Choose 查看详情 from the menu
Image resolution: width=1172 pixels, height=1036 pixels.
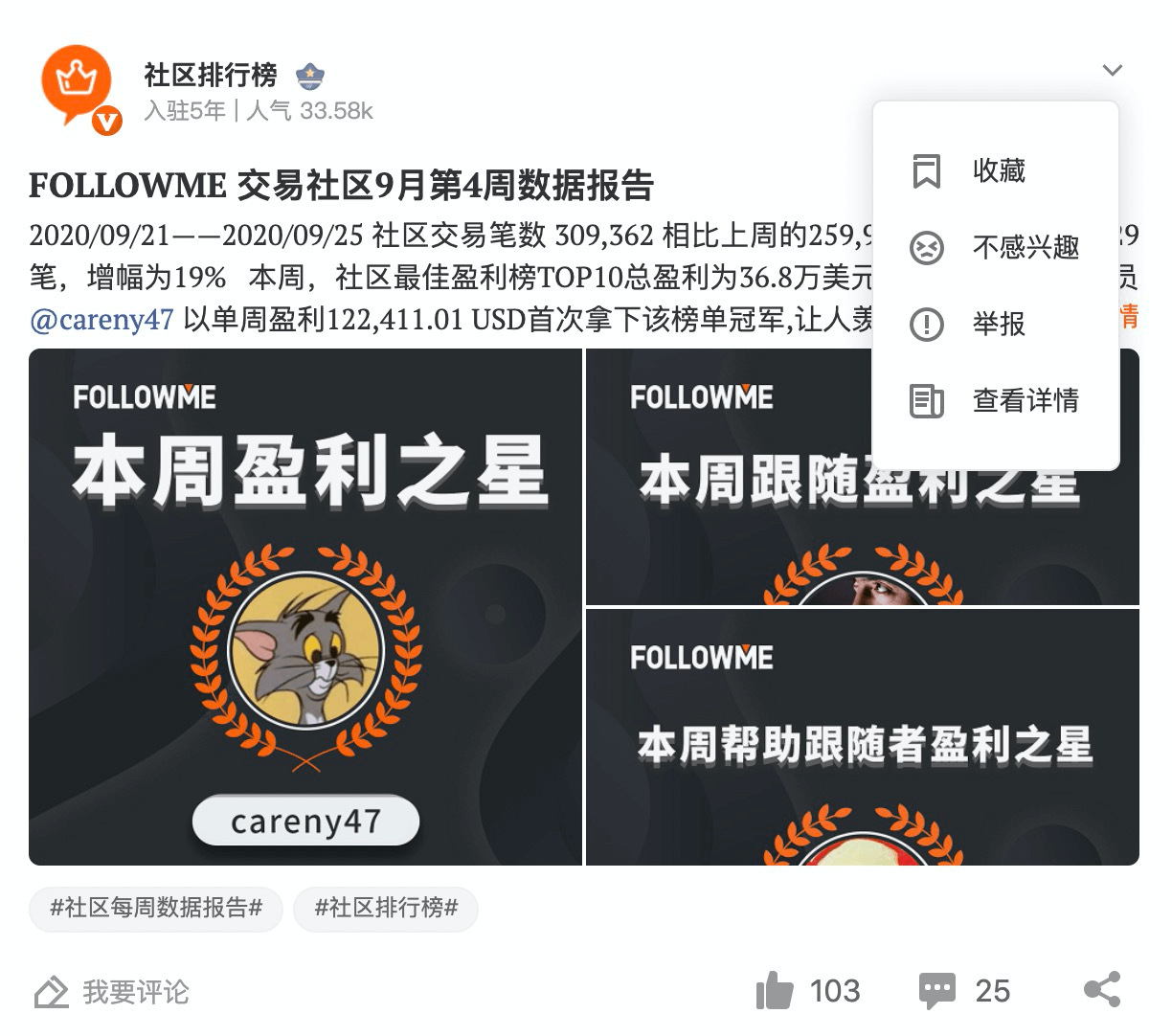pyautogui.click(x=996, y=400)
